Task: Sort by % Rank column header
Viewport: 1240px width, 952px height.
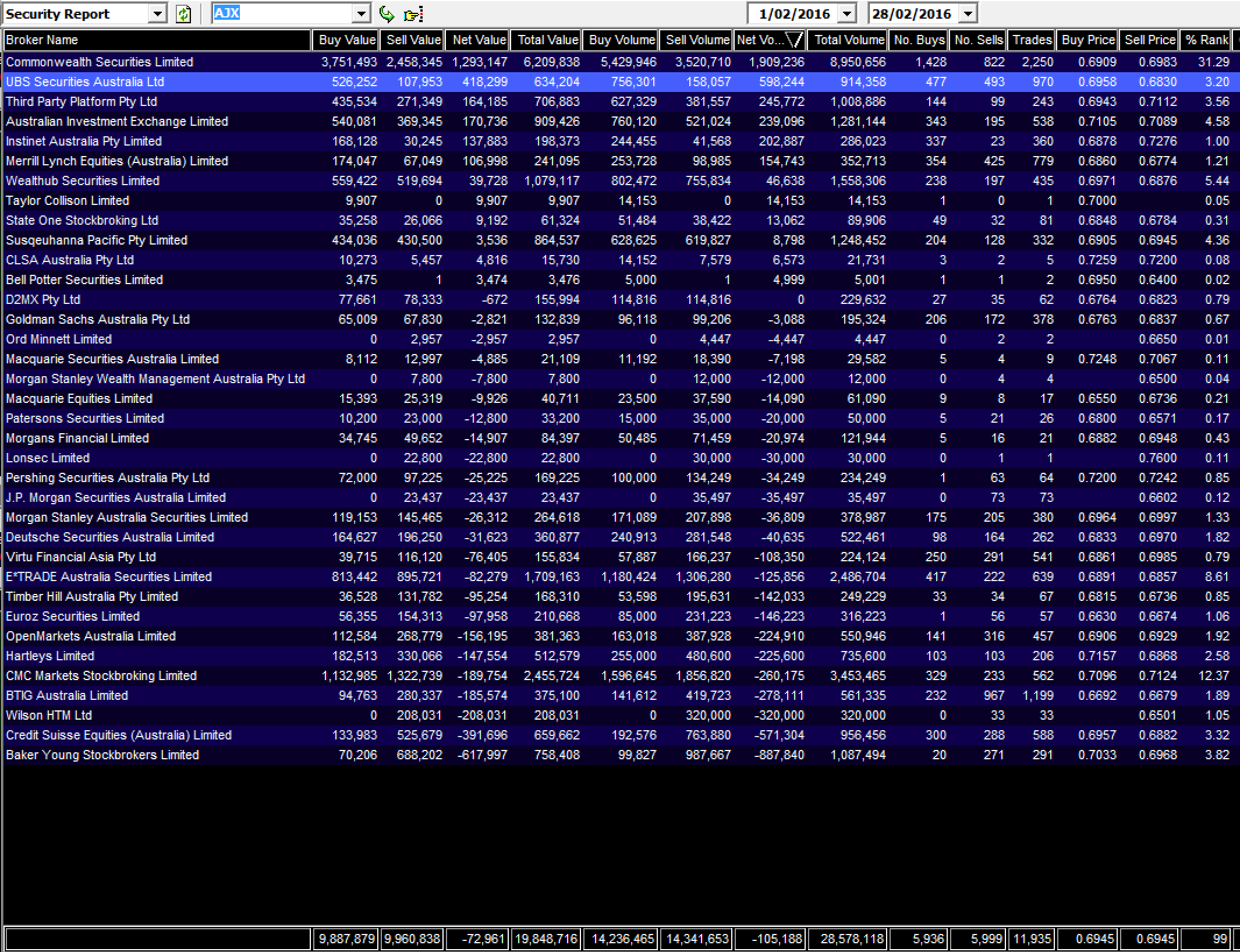Action: pyautogui.click(x=1206, y=40)
